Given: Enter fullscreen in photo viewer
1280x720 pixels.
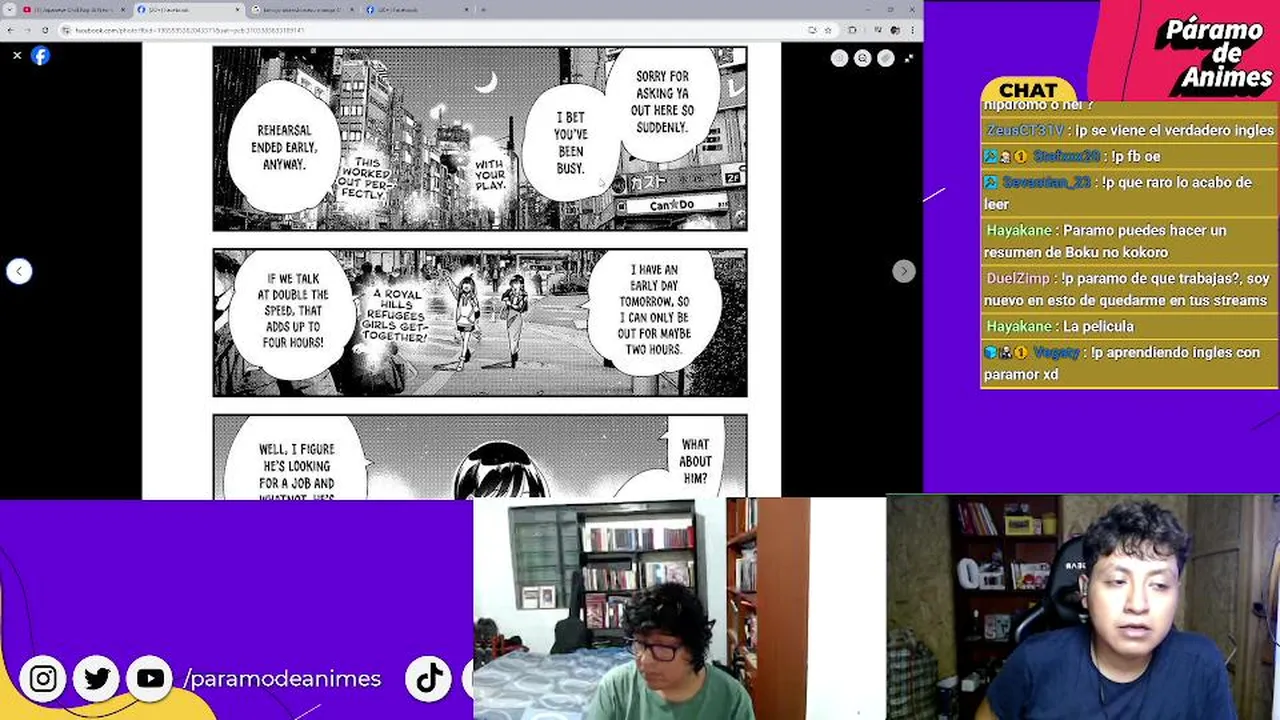Looking at the screenshot, I should pos(908,58).
